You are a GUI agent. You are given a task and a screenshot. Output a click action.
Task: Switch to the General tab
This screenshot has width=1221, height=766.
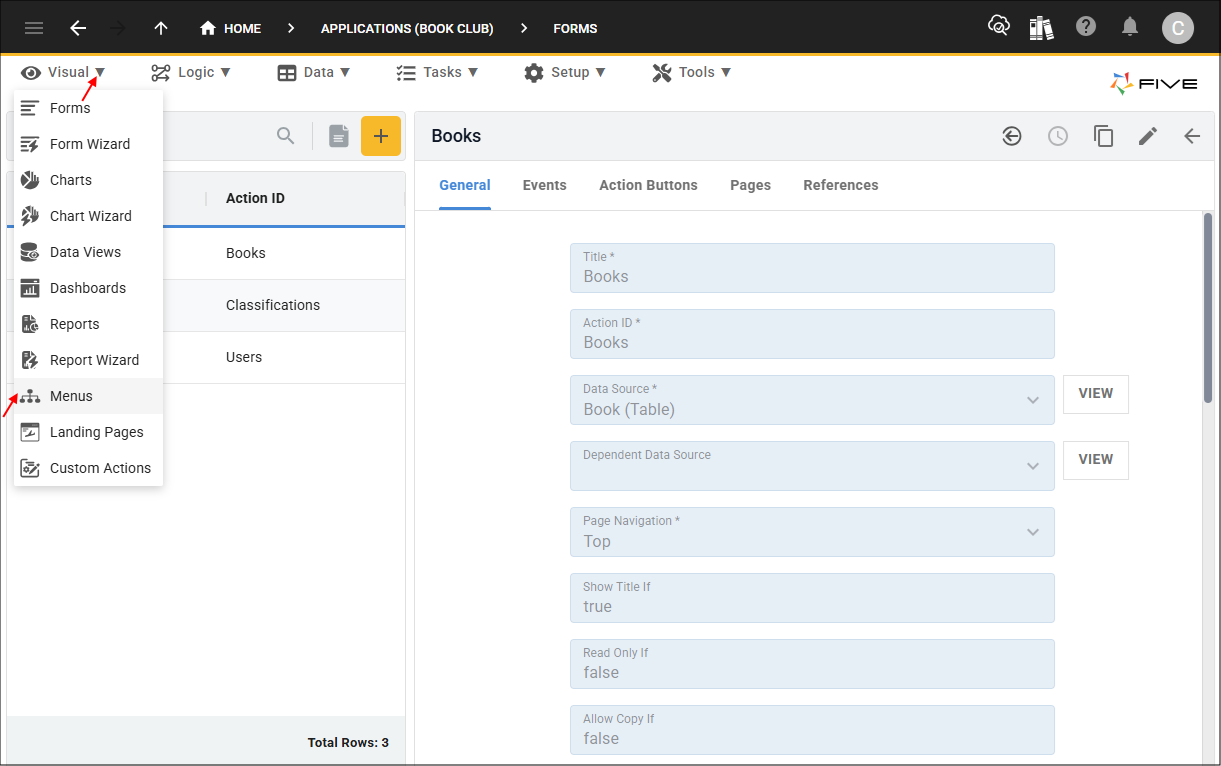465,185
